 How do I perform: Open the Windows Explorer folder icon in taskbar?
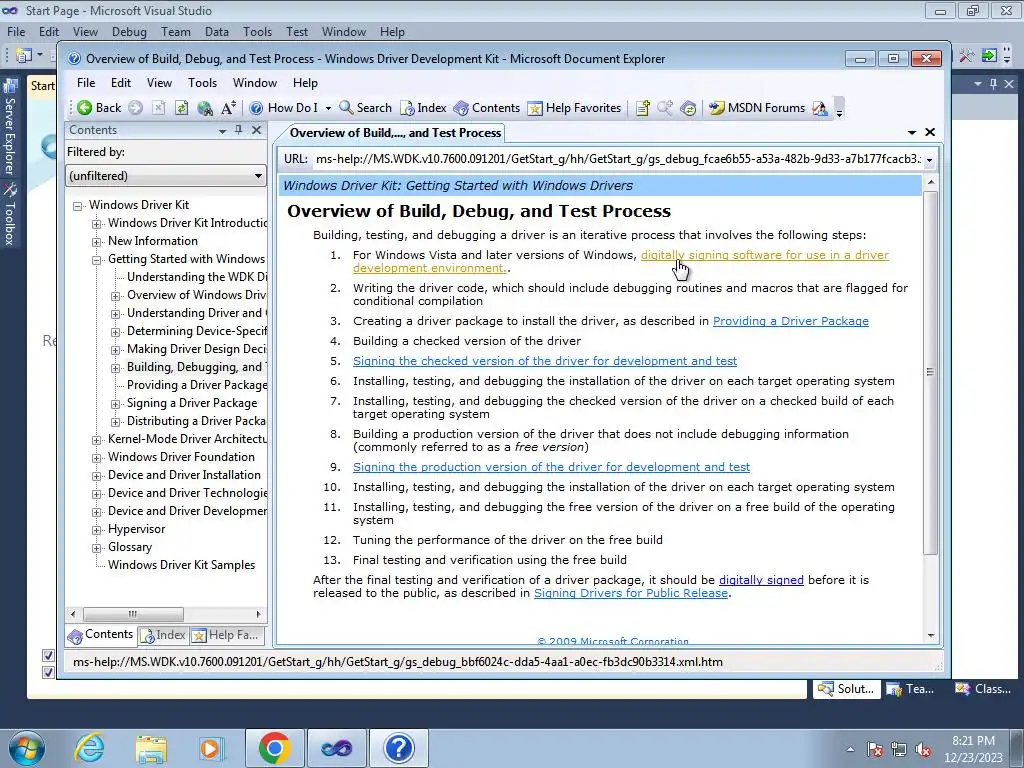(151, 748)
